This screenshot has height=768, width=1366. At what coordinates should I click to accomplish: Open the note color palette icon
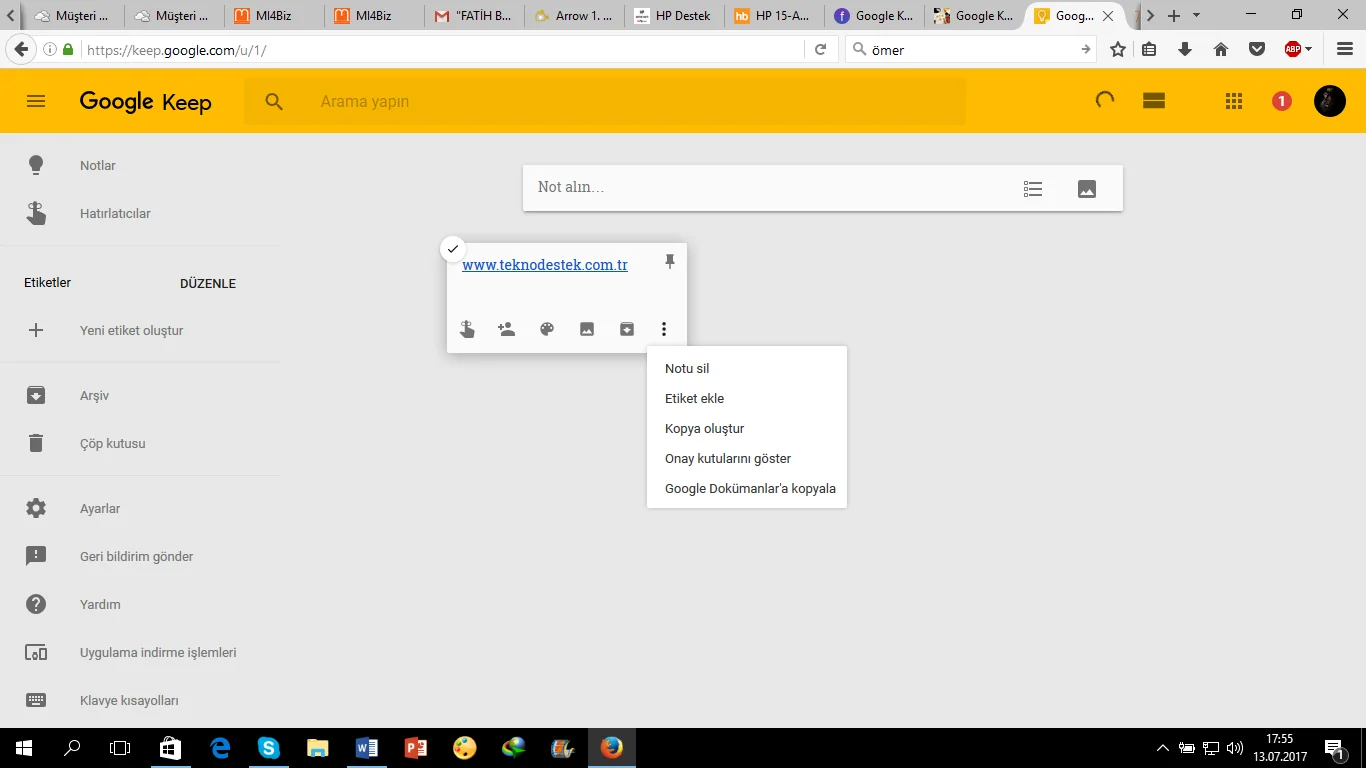click(x=547, y=329)
